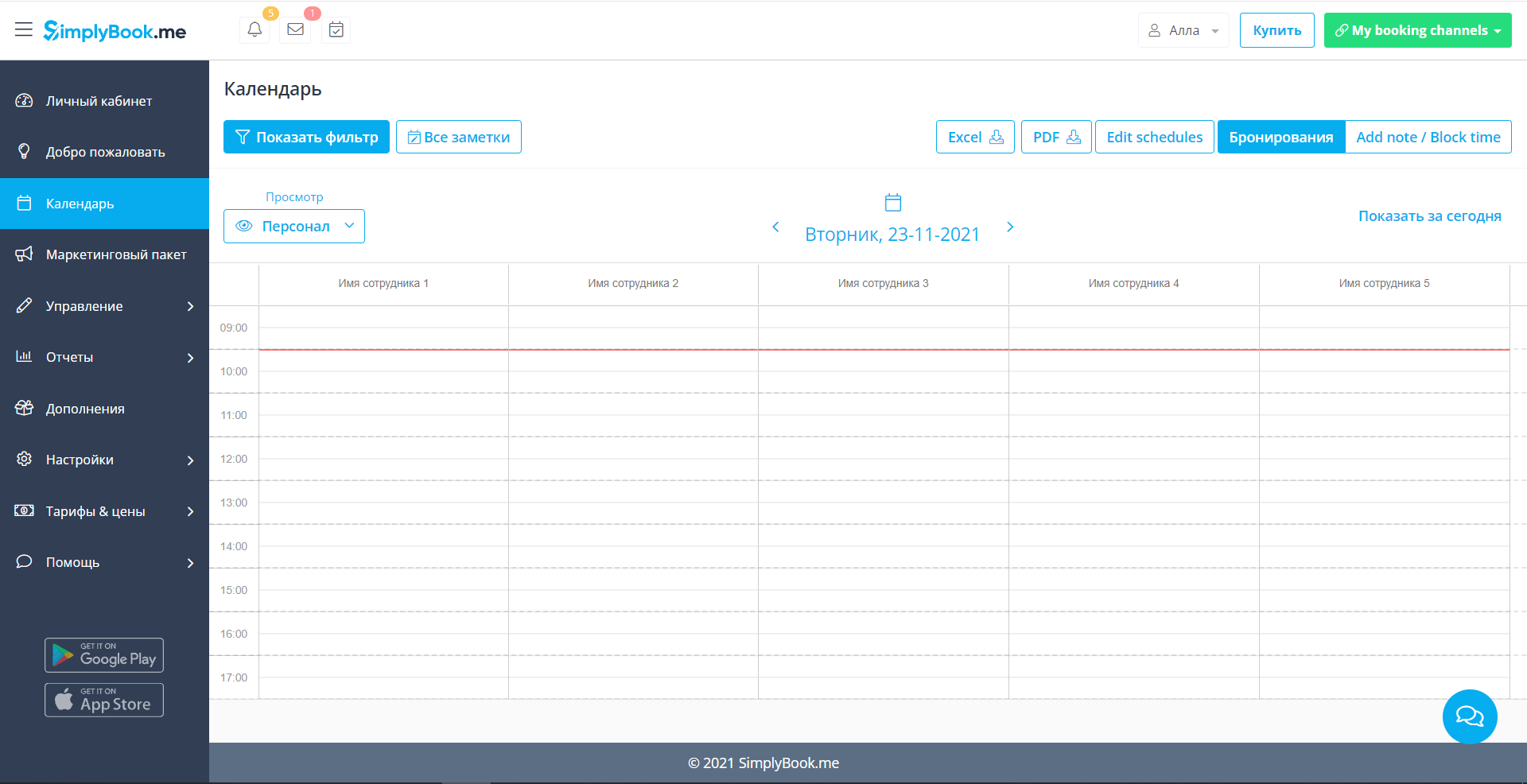Click the SimplyBook.me logo
Screen dimensions: 1527x784
coord(115,31)
